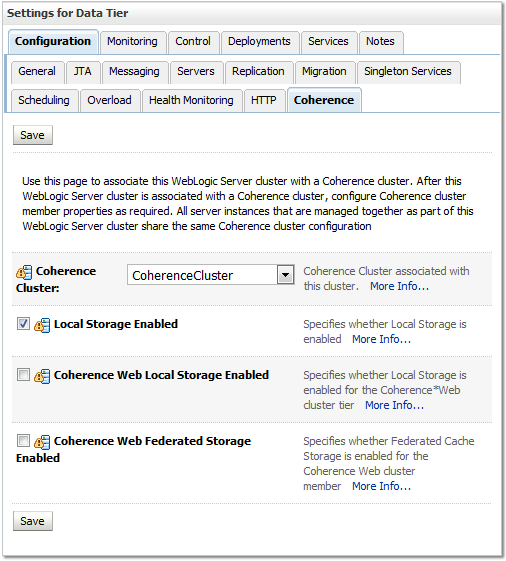Open the Coherence Cluster dropdown arrow
The width and height of the screenshot is (506, 561).
pos(285,275)
